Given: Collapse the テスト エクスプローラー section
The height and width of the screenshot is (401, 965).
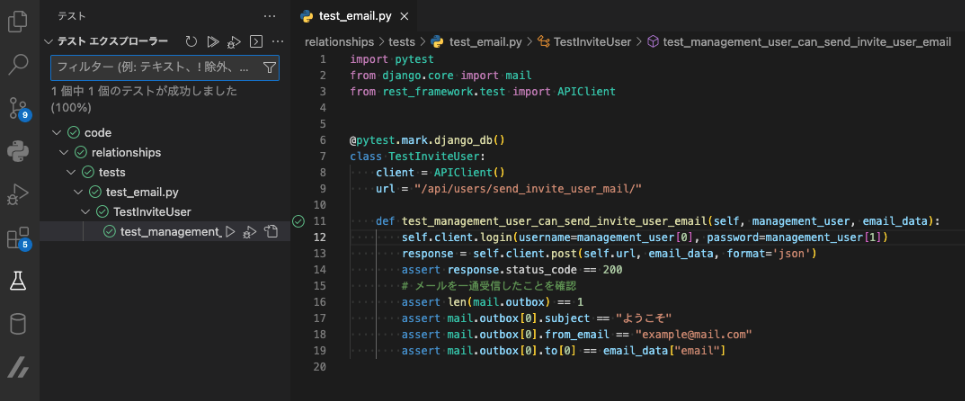Looking at the screenshot, I should pyautogui.click(x=49, y=42).
